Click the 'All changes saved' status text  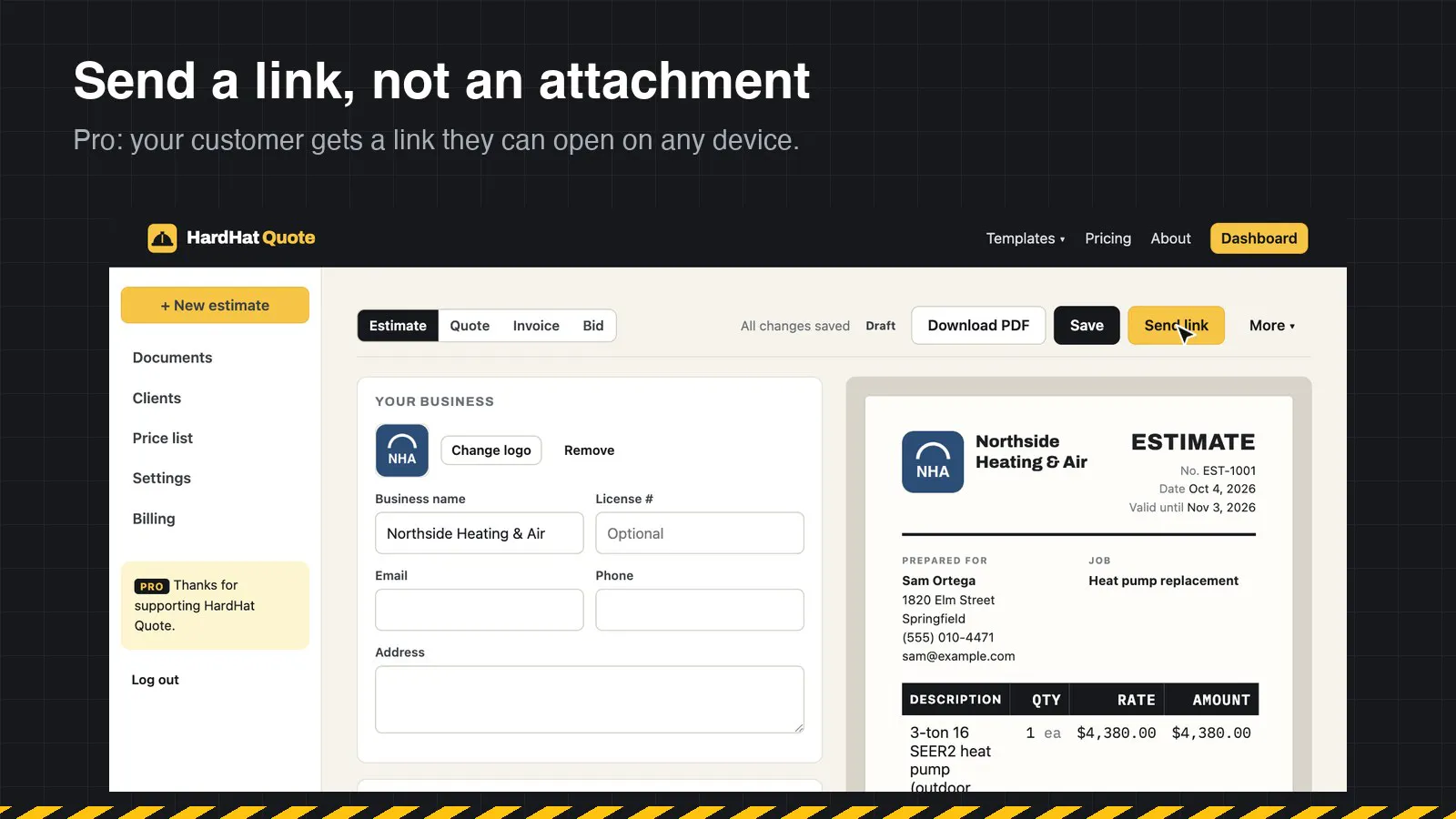pos(795,326)
